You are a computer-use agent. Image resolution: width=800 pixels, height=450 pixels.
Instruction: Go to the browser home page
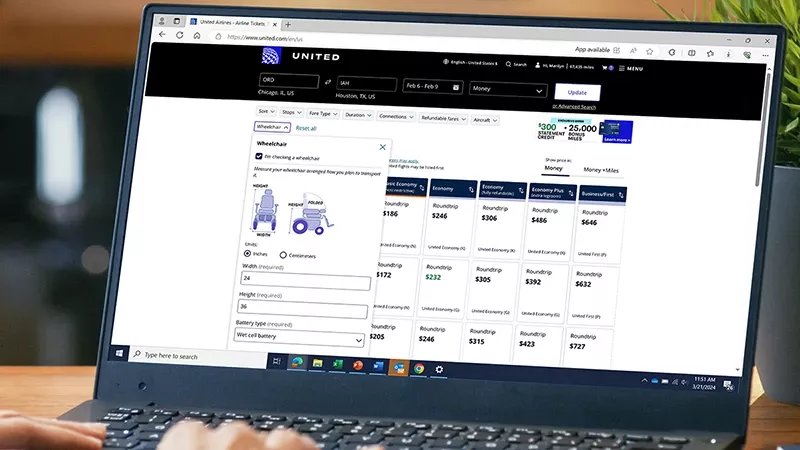click(x=197, y=36)
